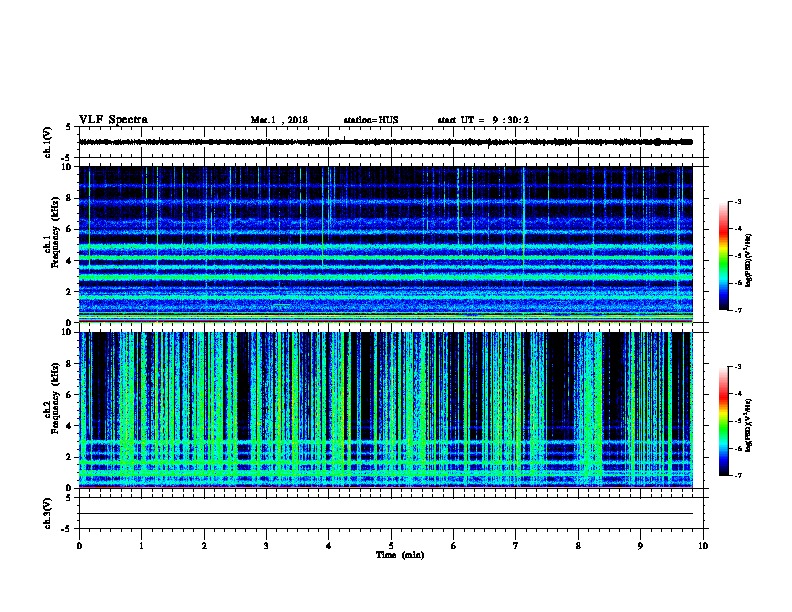
Task: Click the log PSD label beside ch.1 colorbar
Action: pos(749,260)
